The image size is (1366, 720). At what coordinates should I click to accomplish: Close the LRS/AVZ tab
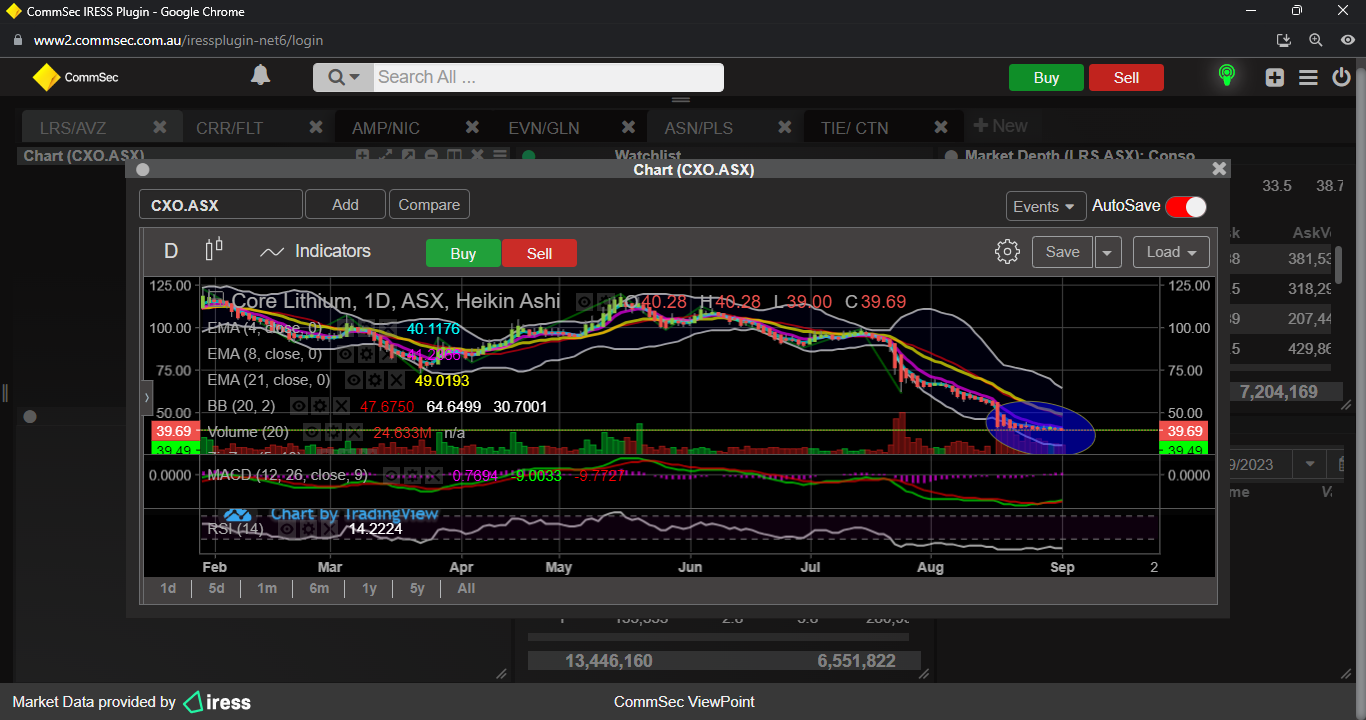pos(159,127)
